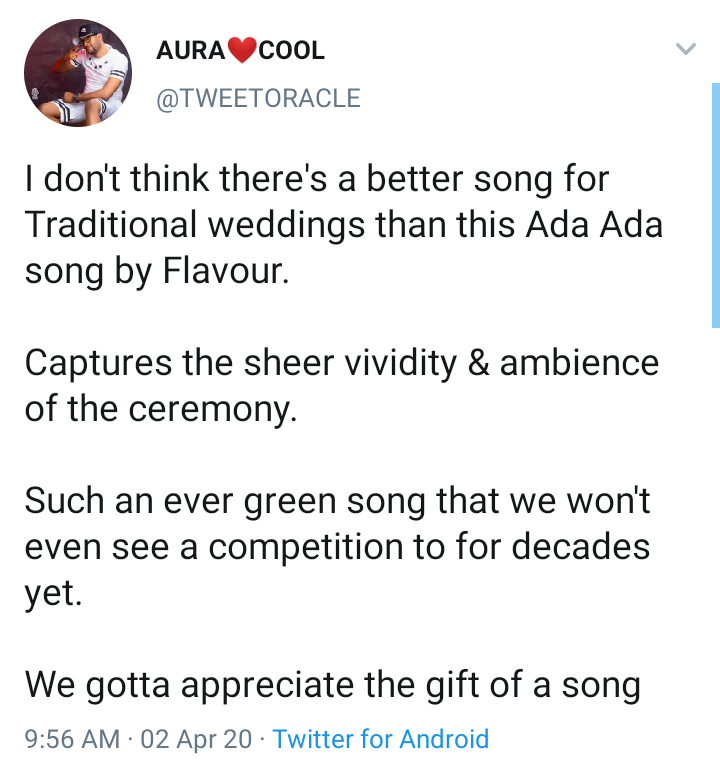Click the words "Ada Ada" in the tweet

pos(594,225)
